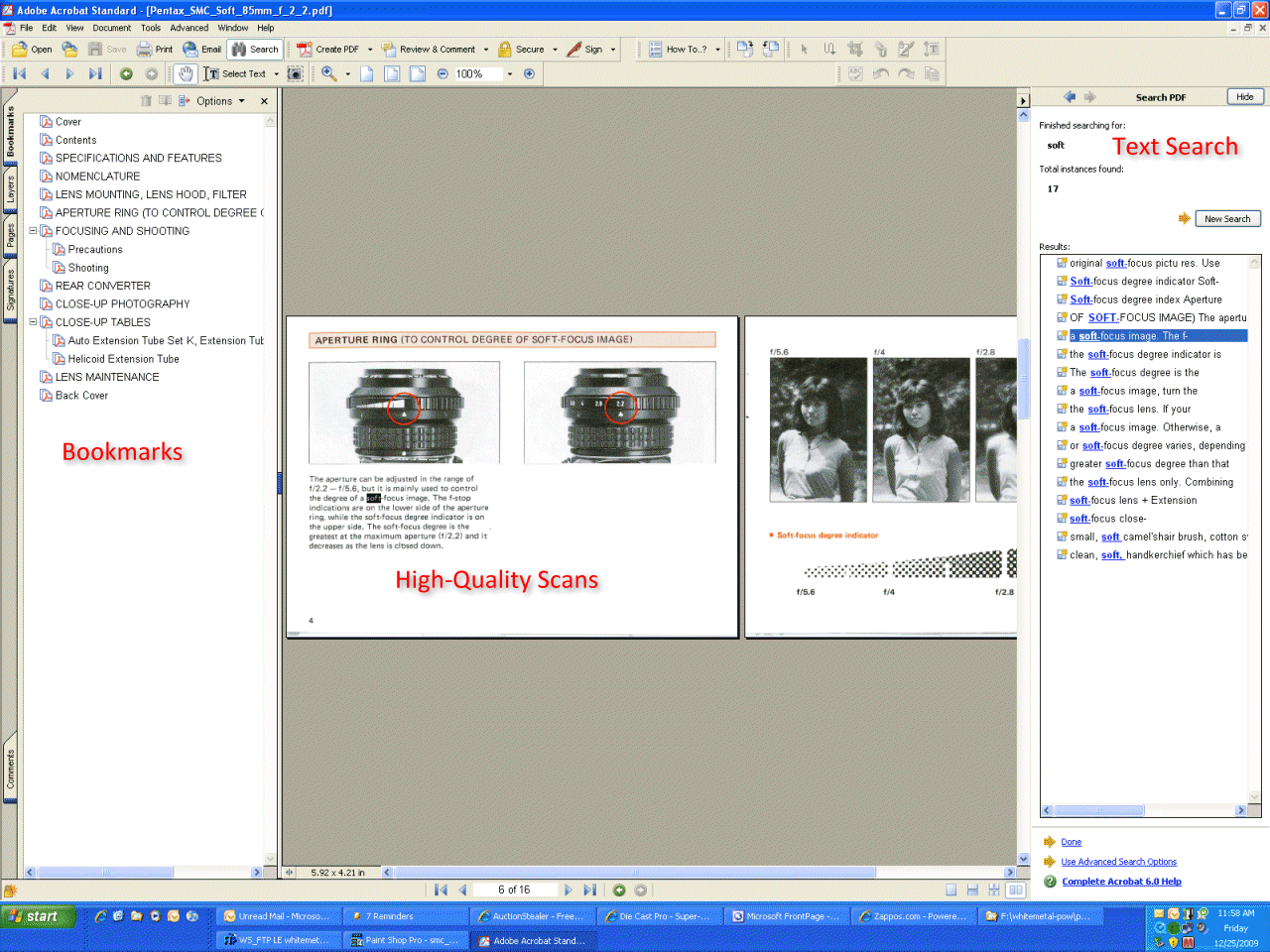
Task: Open the Comments side tab
Action: click(10, 769)
